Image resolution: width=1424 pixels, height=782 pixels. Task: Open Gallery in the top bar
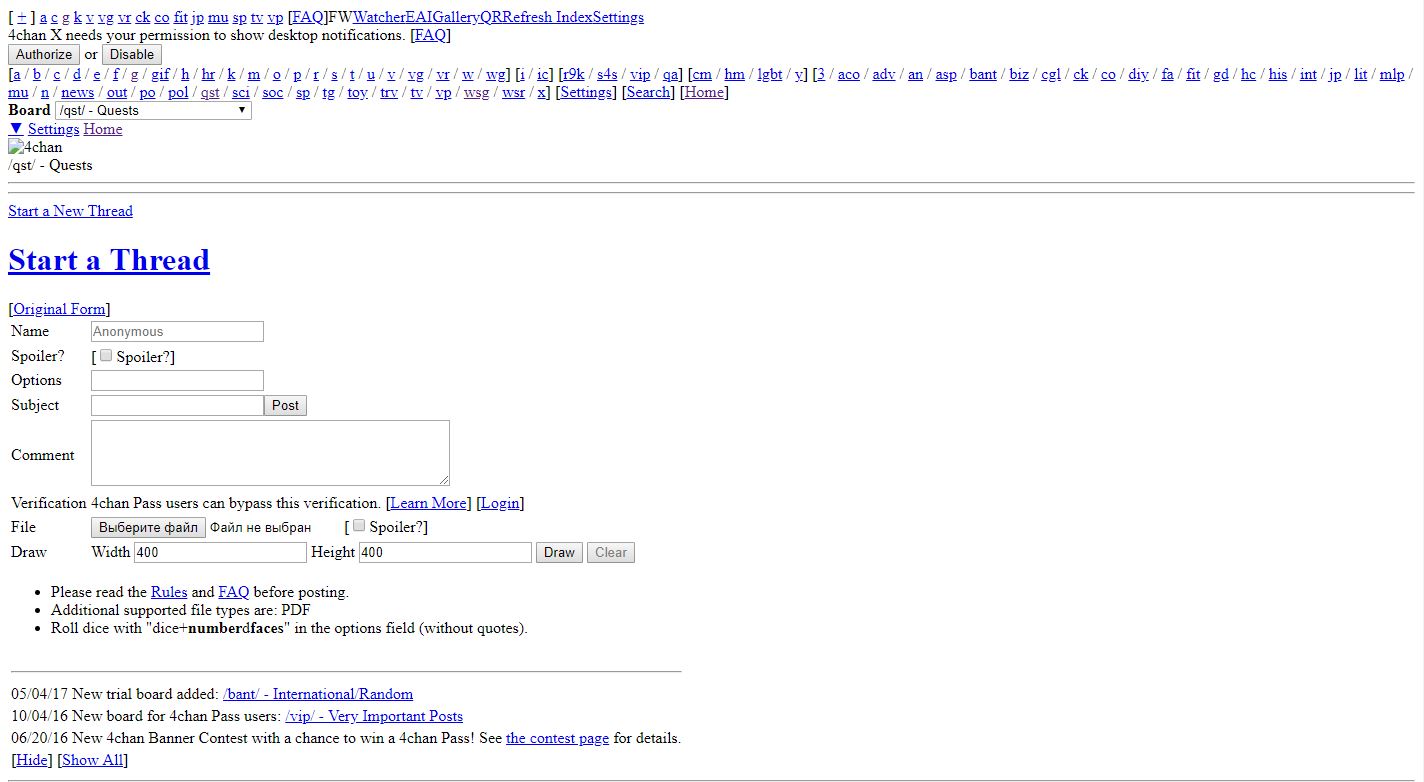pos(454,17)
